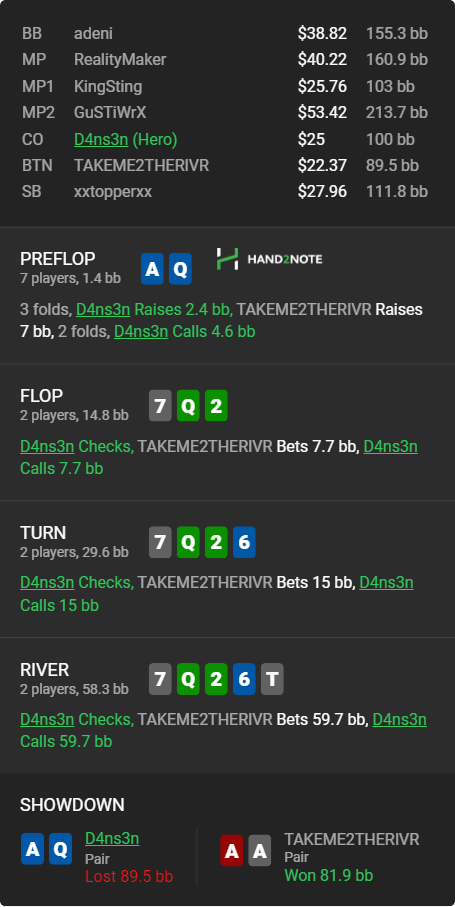Viewport: 455px width, 907px height.
Task: Click the SHOWDOWN heading
Action: 72,805
